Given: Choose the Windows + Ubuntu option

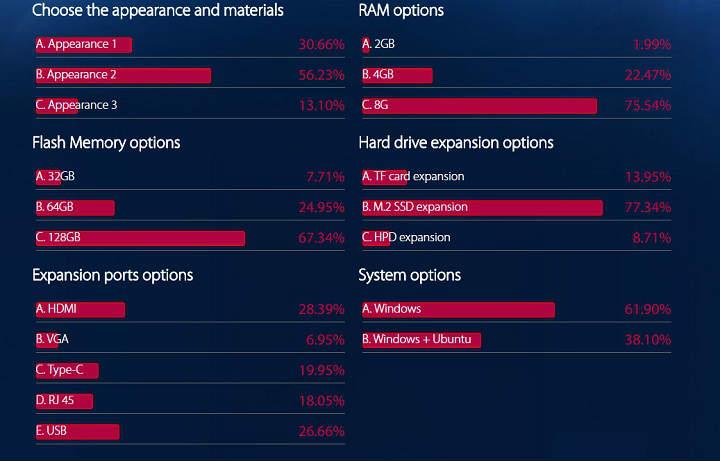Looking at the screenshot, I should 421,340.
